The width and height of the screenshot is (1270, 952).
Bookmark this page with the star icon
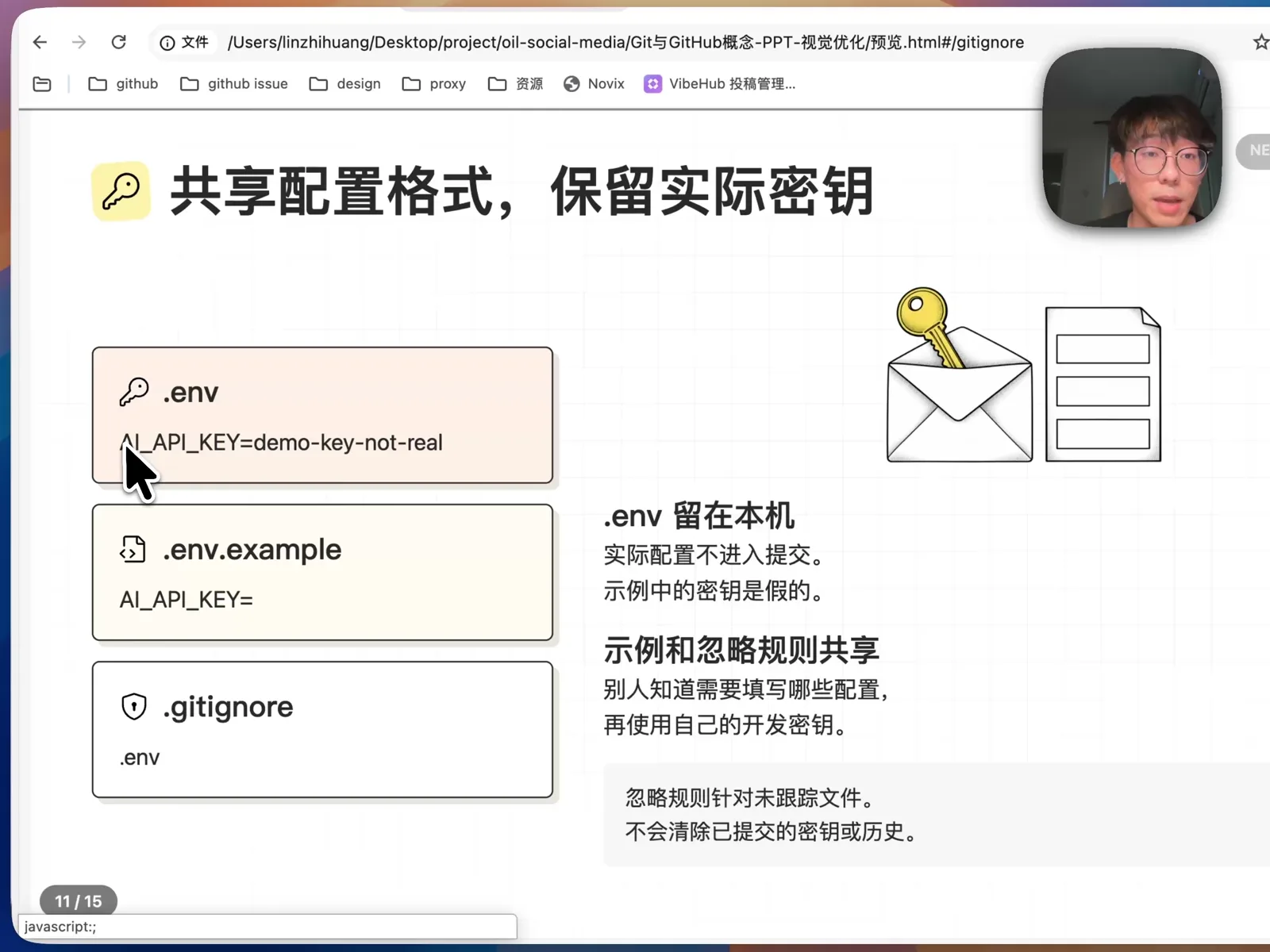[x=1260, y=42]
